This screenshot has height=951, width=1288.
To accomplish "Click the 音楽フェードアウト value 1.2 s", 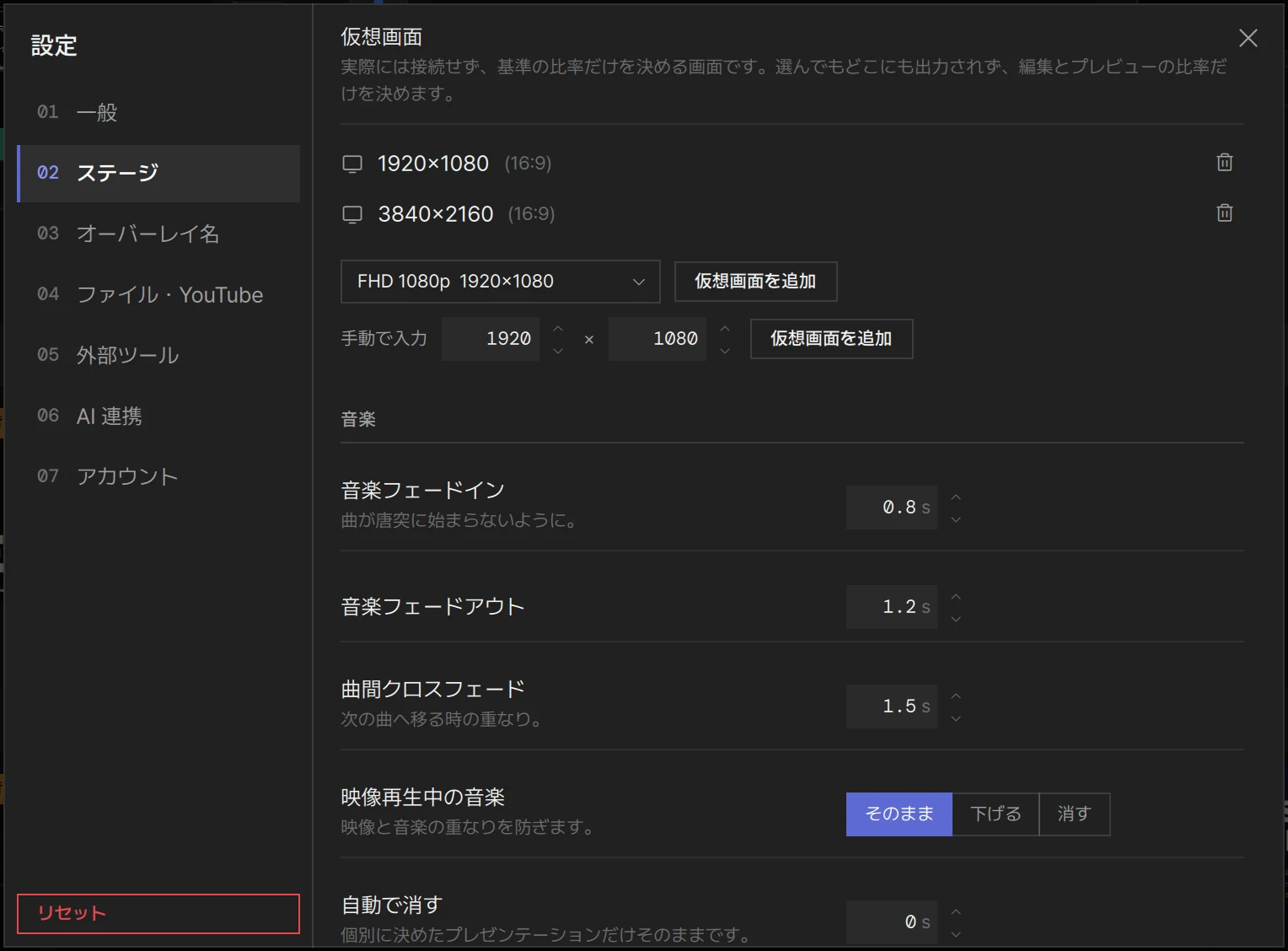I will click(x=892, y=607).
